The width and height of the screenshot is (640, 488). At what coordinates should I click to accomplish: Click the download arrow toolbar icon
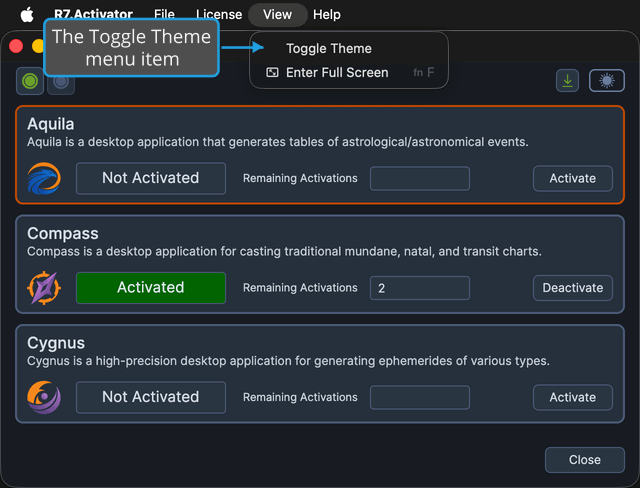[x=567, y=80]
